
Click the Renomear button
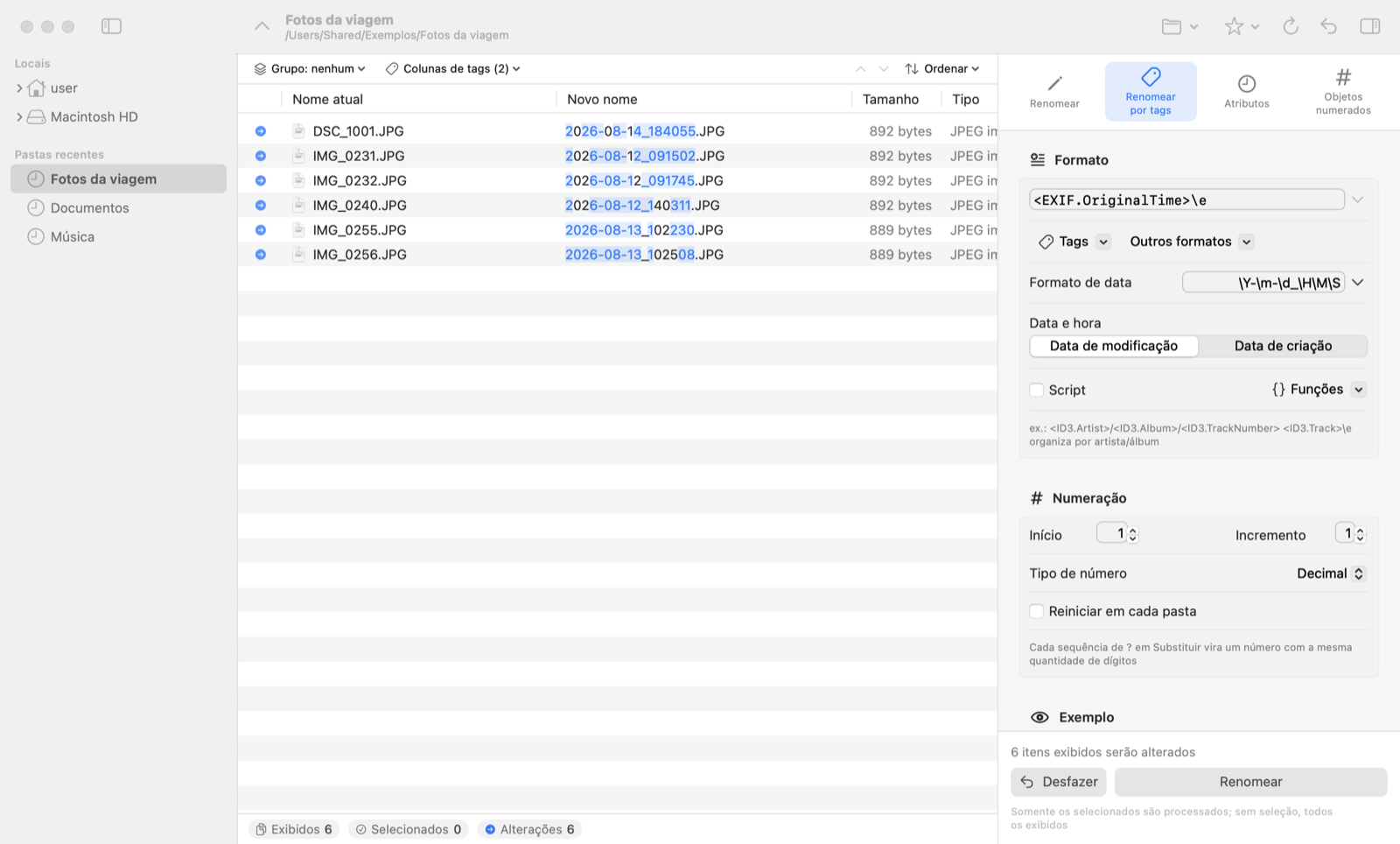(x=1250, y=782)
